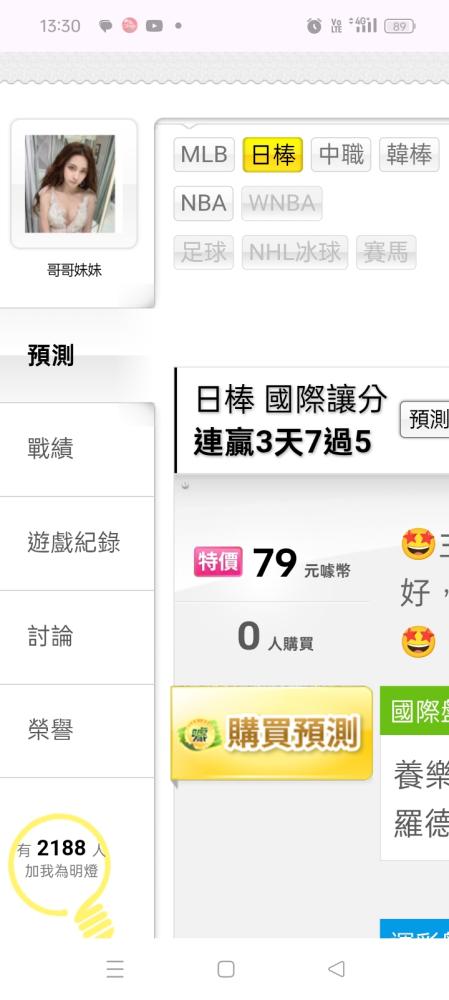Switch to 韓棒 league predictions

click(x=409, y=155)
